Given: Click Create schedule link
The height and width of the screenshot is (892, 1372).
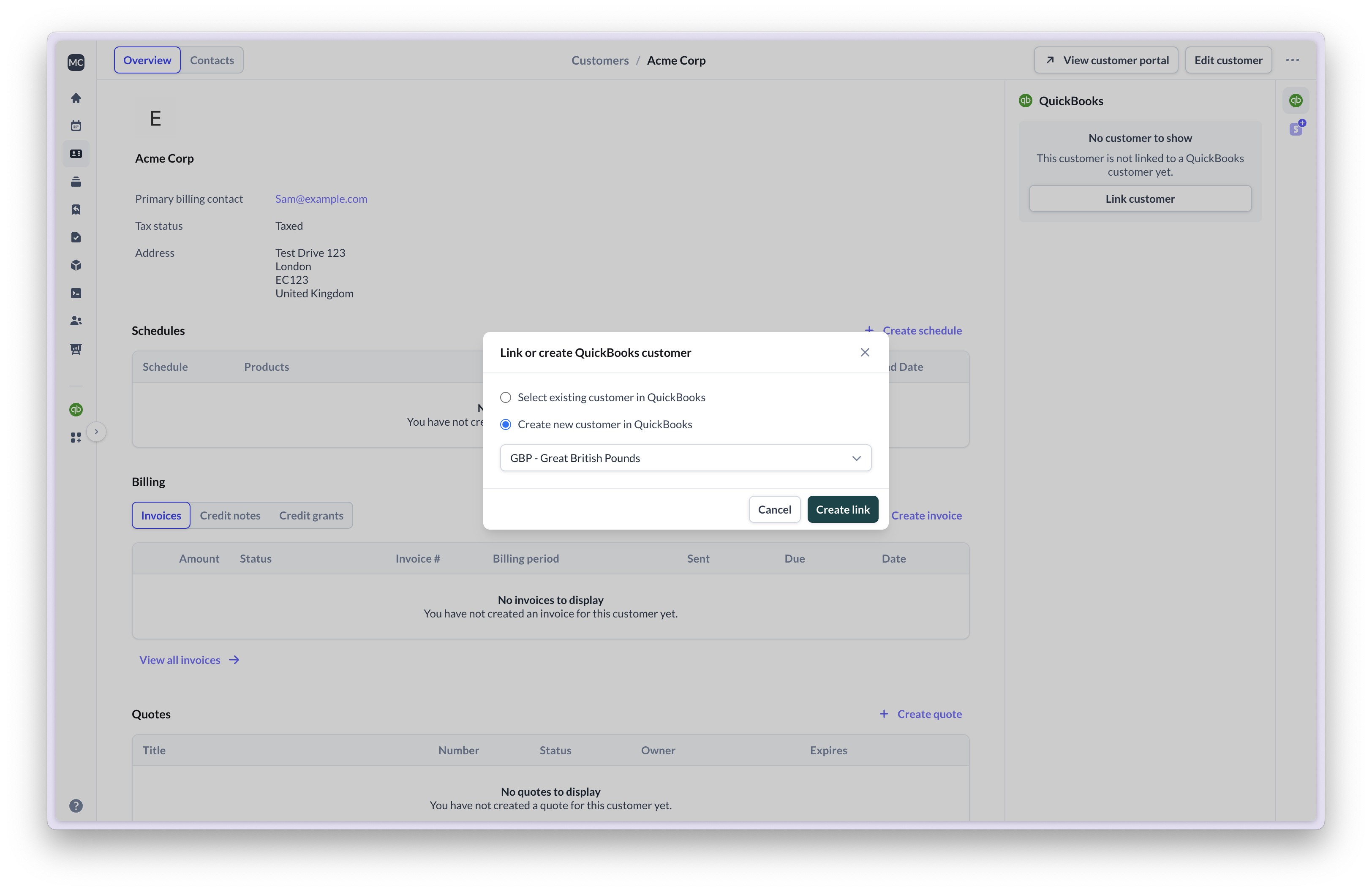Looking at the screenshot, I should 913,330.
